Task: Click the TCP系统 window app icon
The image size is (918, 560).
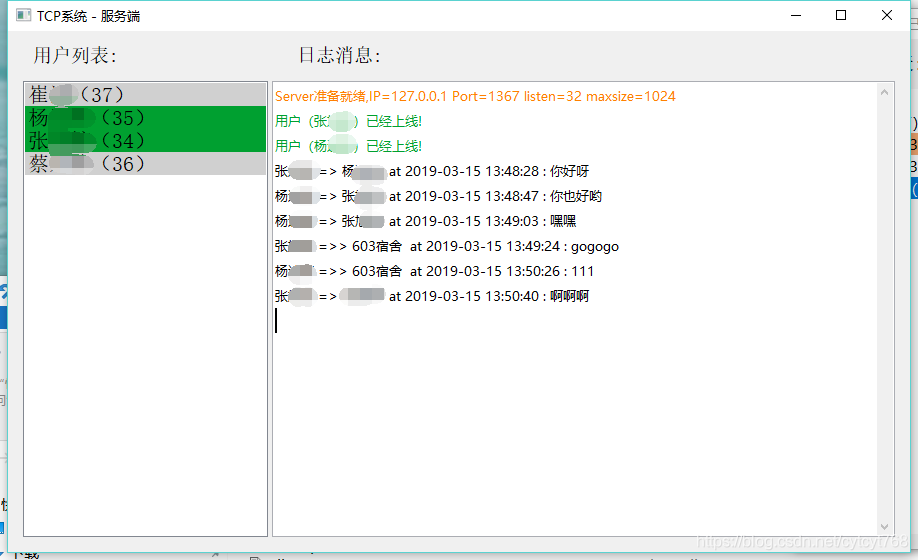Action: [23, 15]
